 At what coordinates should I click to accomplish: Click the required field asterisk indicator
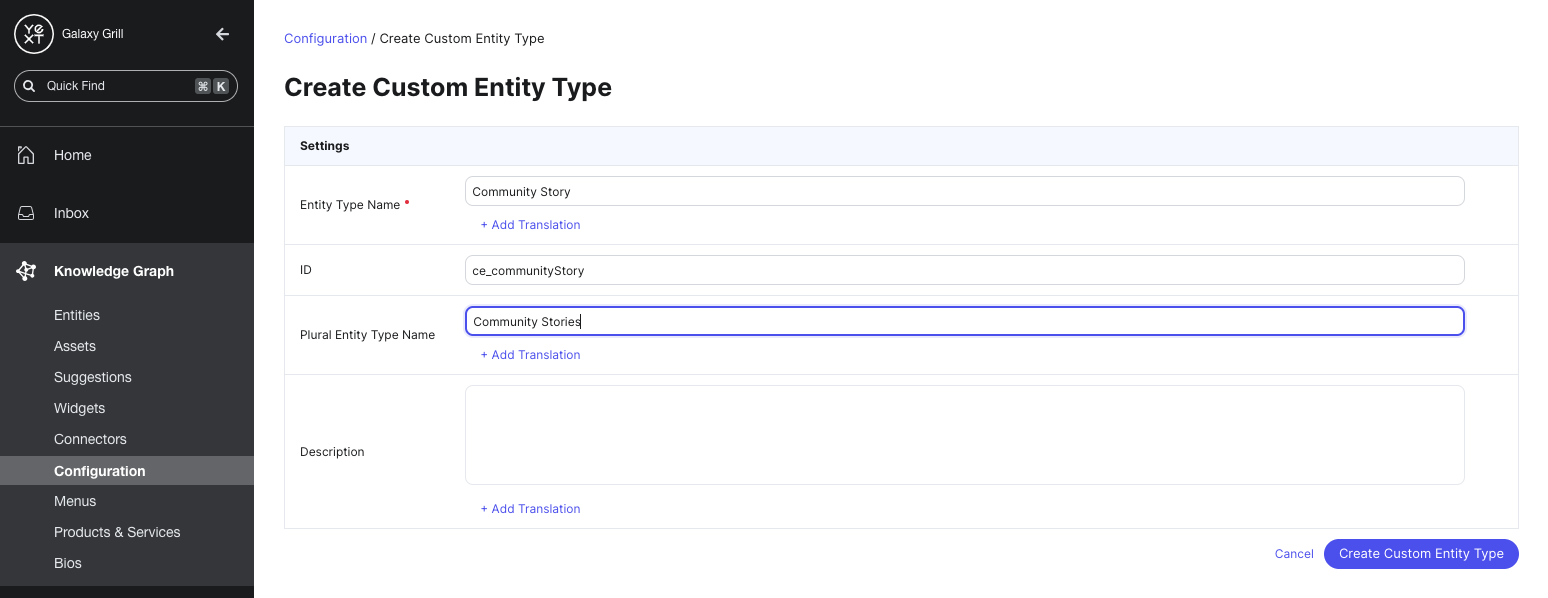coord(407,202)
